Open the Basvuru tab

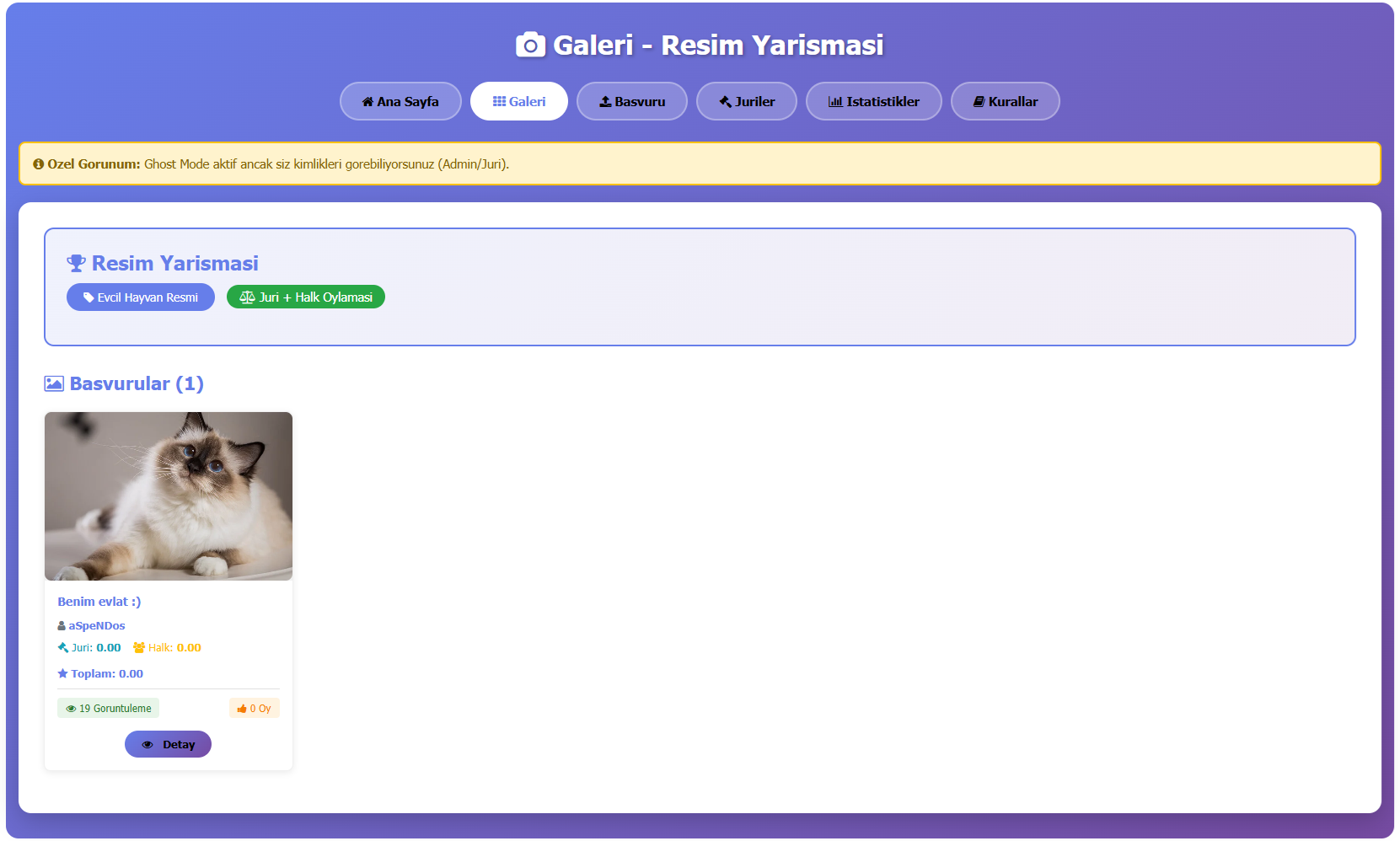(x=632, y=101)
